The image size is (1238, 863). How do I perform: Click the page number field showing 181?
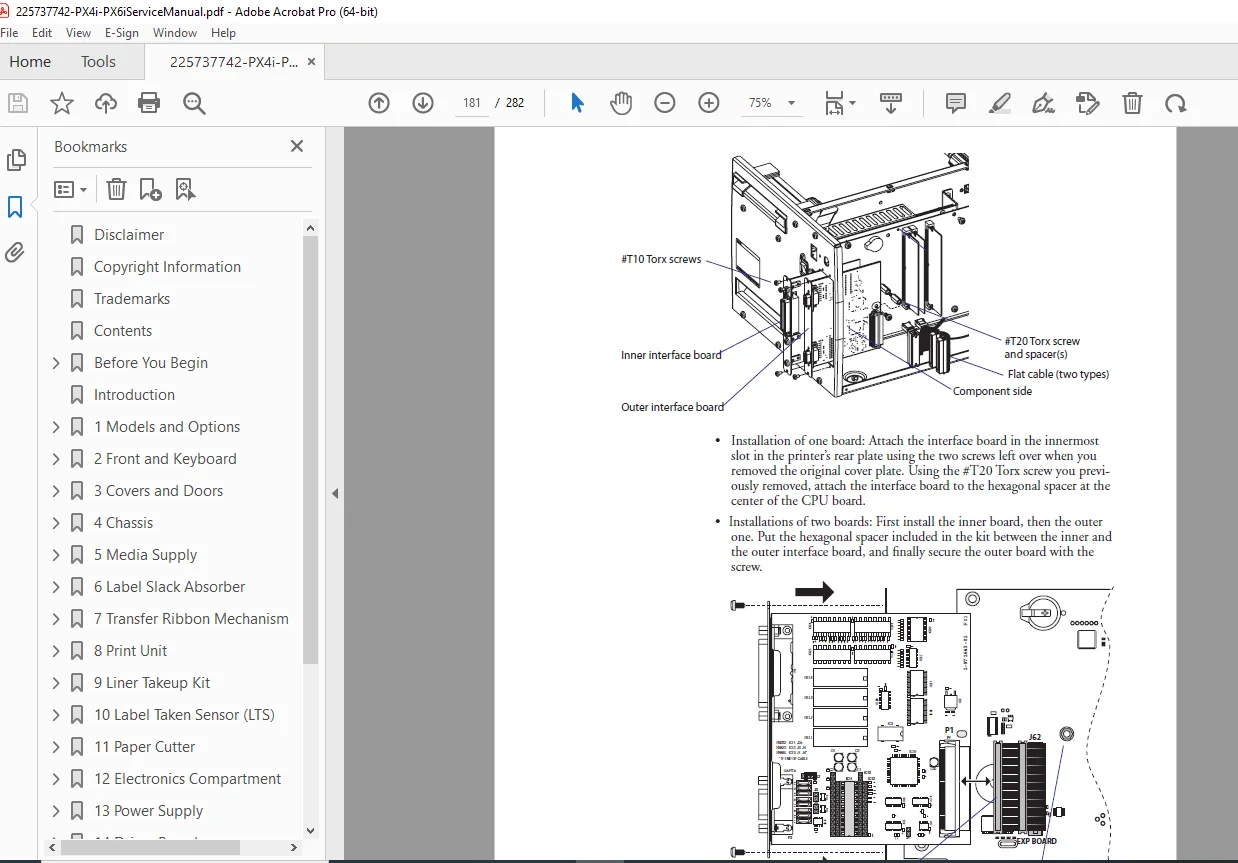click(473, 103)
